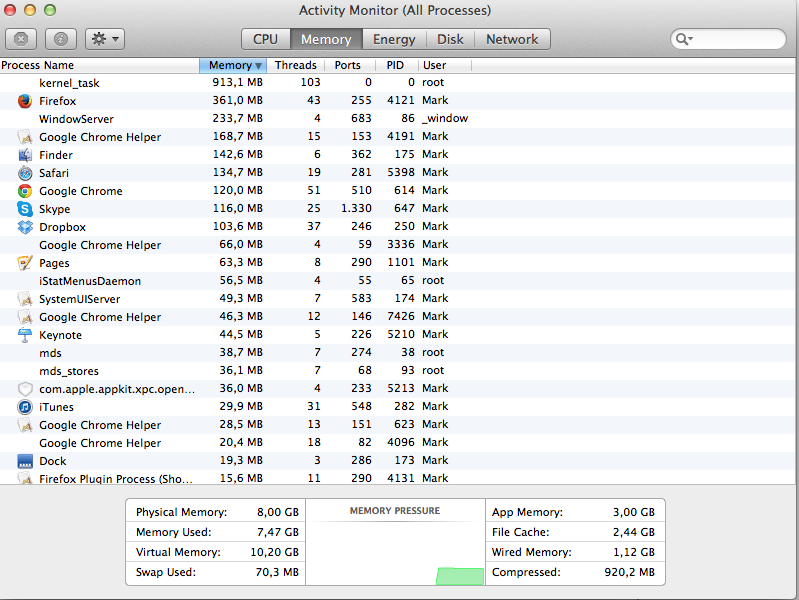The width and height of the screenshot is (799, 600).
Task: Select the kernel_task process row
Action: 397,83
